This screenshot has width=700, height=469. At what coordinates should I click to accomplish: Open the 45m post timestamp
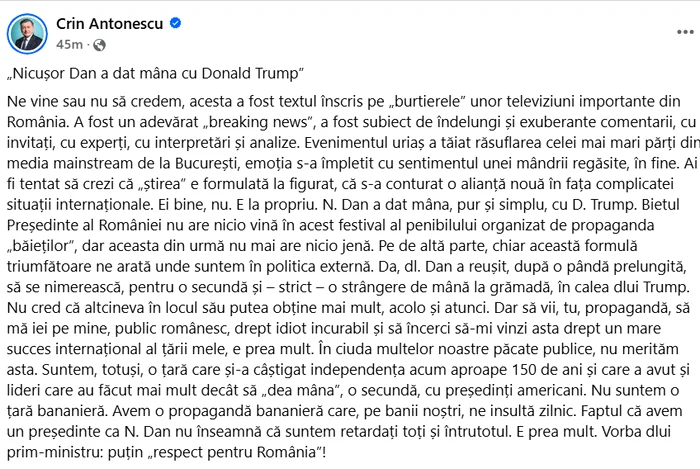point(69,45)
